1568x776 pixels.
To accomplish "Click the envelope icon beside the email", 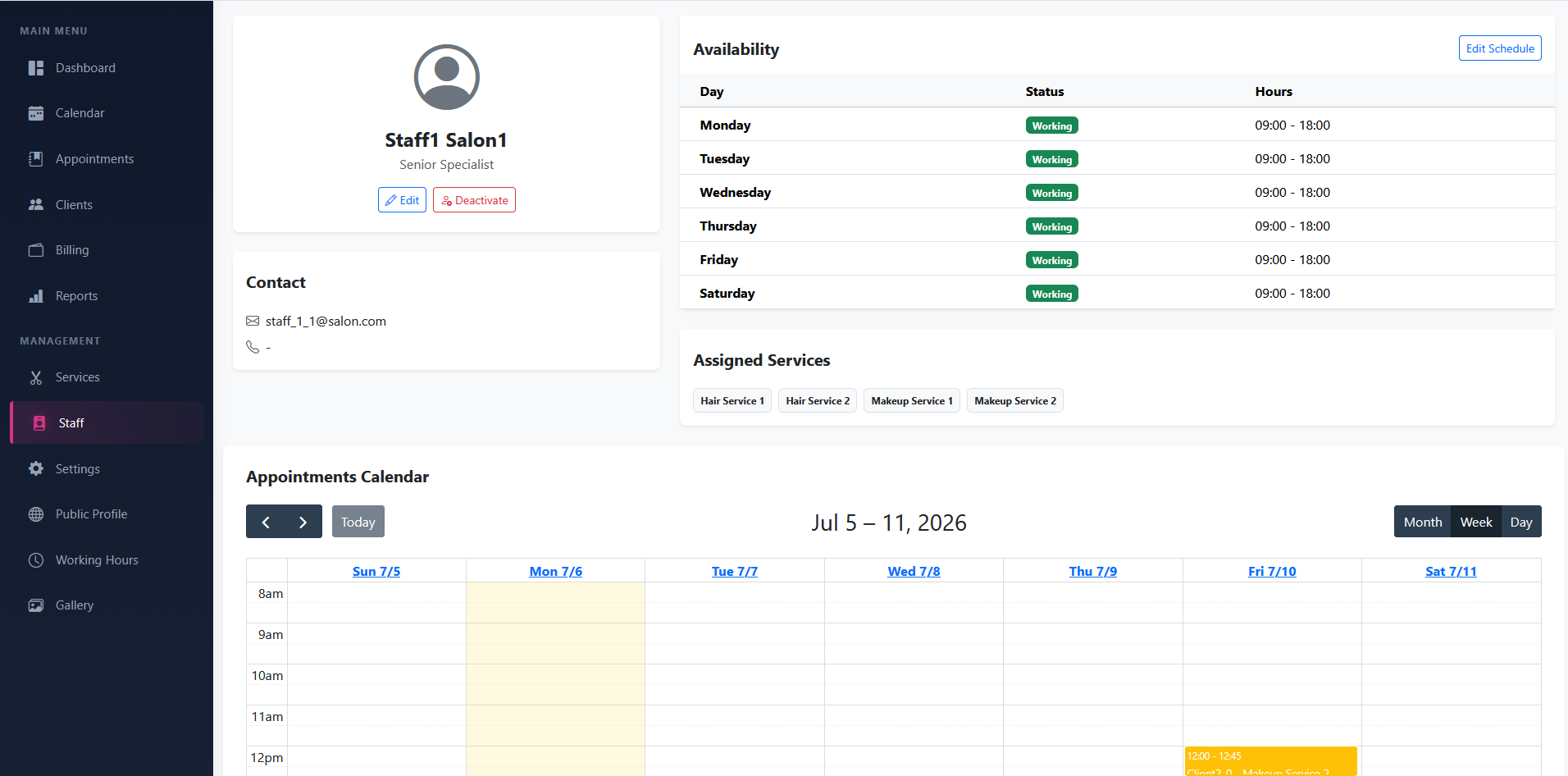I will [x=253, y=321].
